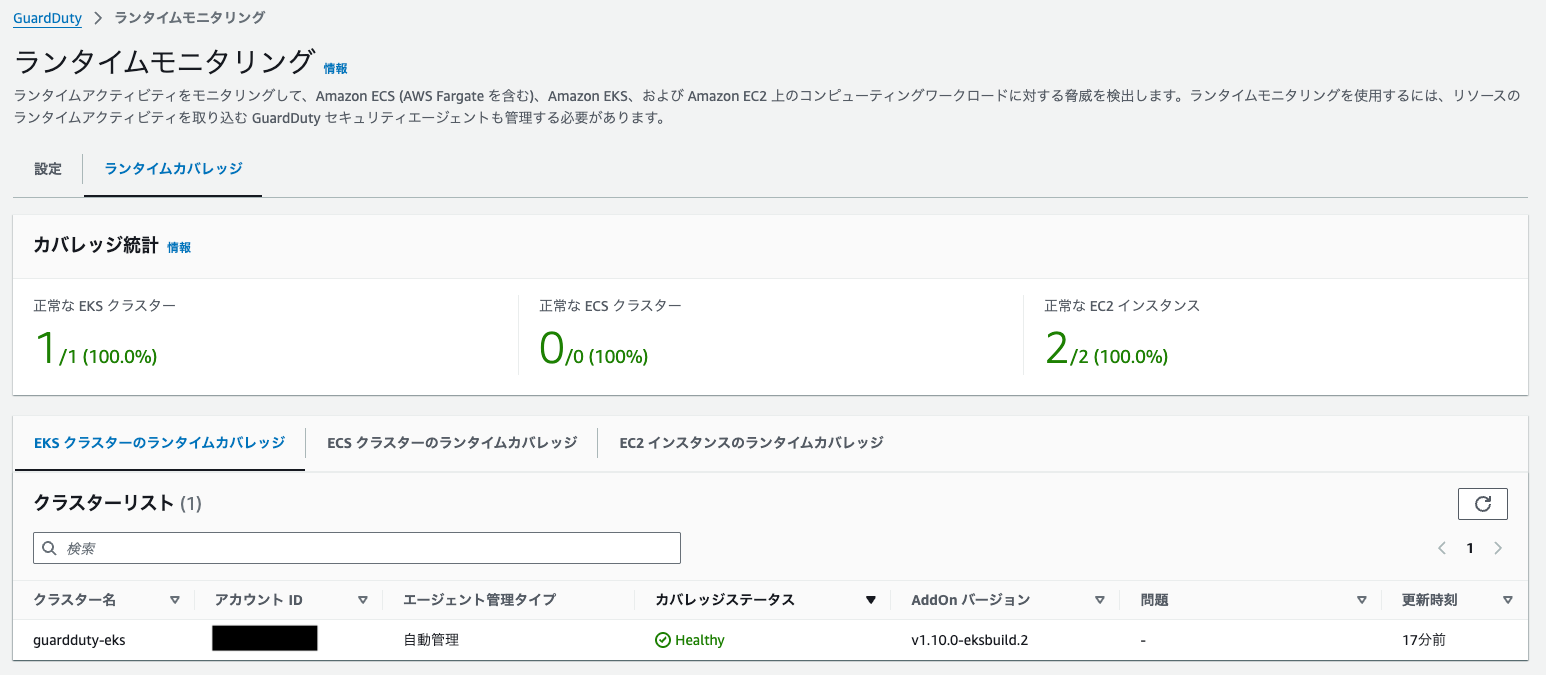Open 情報 link next to ランタイムモニタリング title
This screenshot has height=675, width=1546.
[336, 68]
